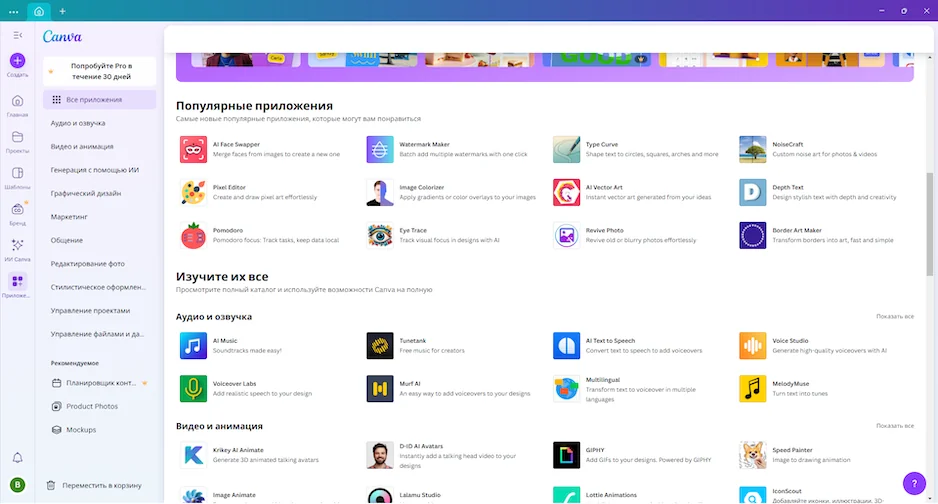Image resolution: width=938 pixels, height=504 pixels.
Task: Open the AI Vector Art app icon
Action: tap(567, 193)
